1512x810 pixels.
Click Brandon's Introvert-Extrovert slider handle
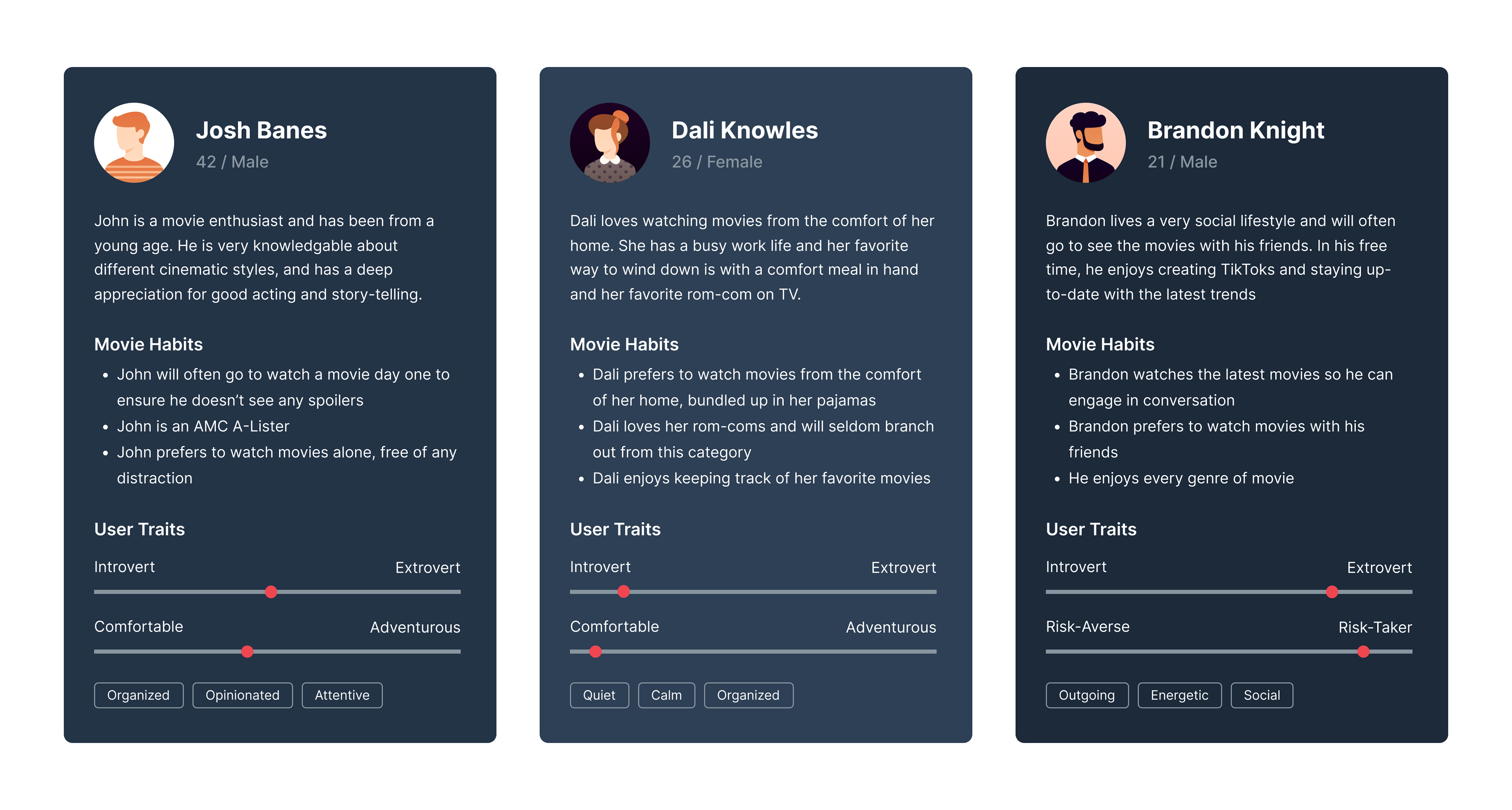tap(1332, 592)
